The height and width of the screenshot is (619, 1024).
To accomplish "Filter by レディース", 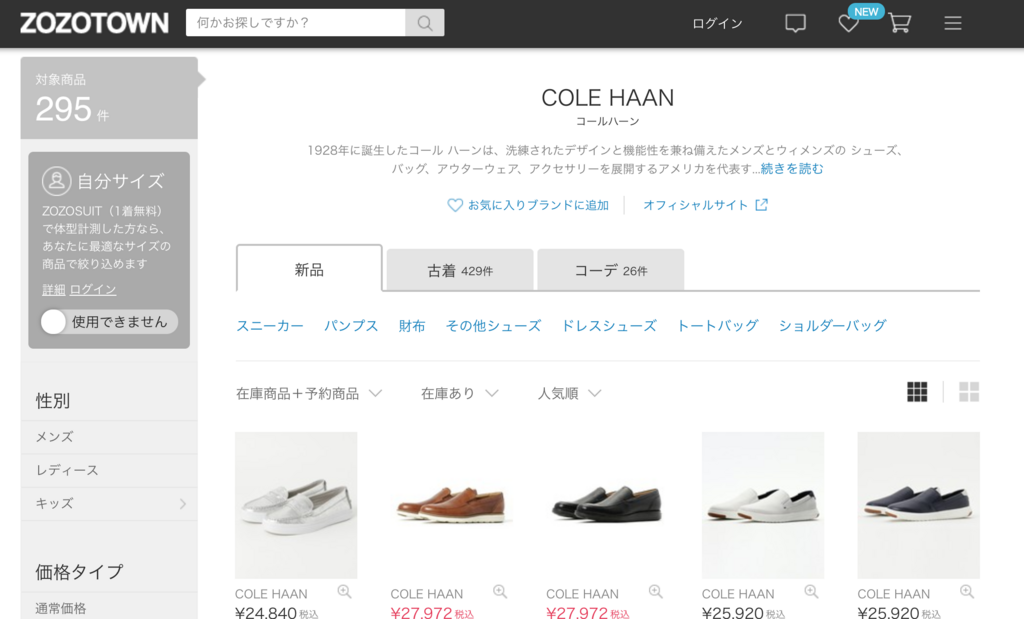I will click(x=109, y=470).
